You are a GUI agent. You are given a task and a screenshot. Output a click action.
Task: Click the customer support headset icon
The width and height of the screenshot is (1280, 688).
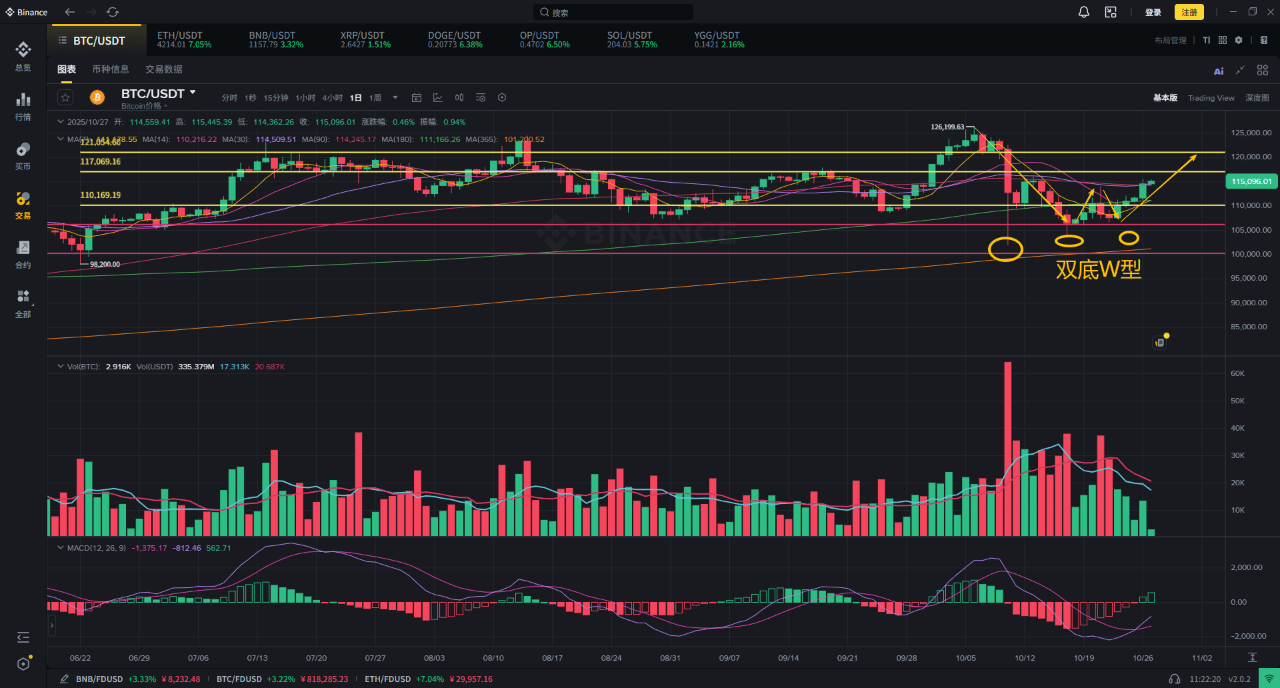point(1174,679)
